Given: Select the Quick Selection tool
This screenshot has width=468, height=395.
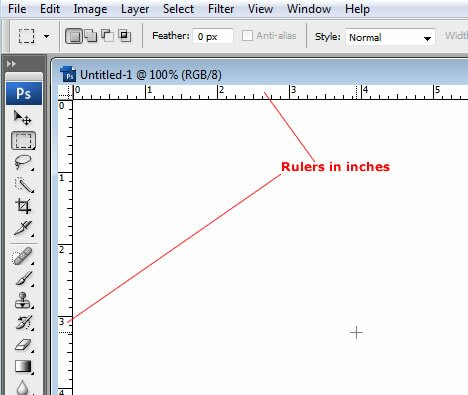Looking at the screenshot, I should [24, 185].
